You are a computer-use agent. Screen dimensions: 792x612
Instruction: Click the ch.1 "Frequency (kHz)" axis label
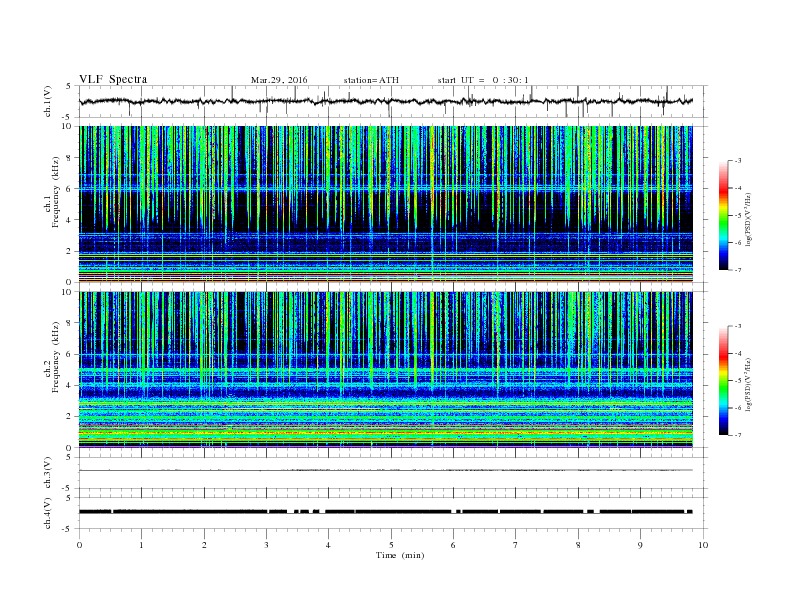coord(56,192)
